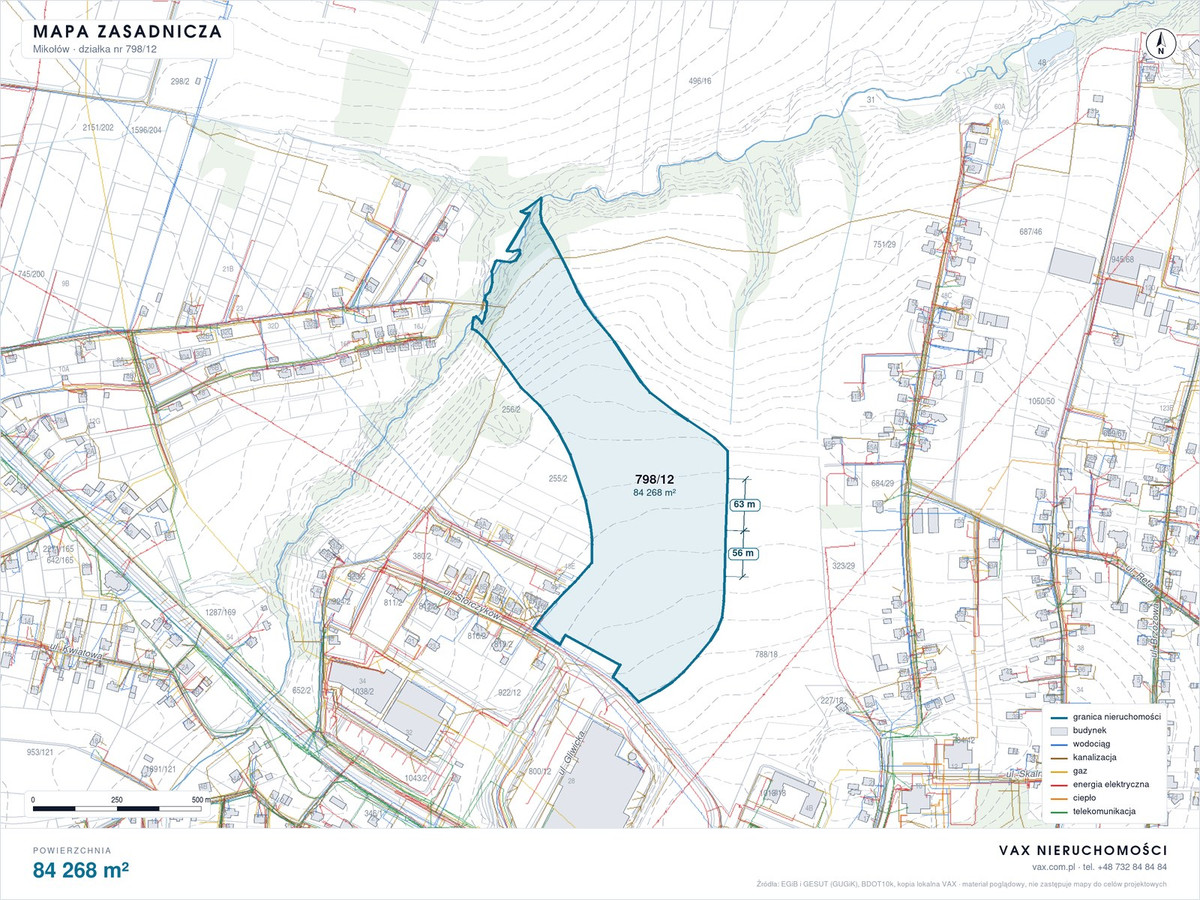Select the kanalizacja legend label
1200x900 pixels.
(x=1097, y=758)
